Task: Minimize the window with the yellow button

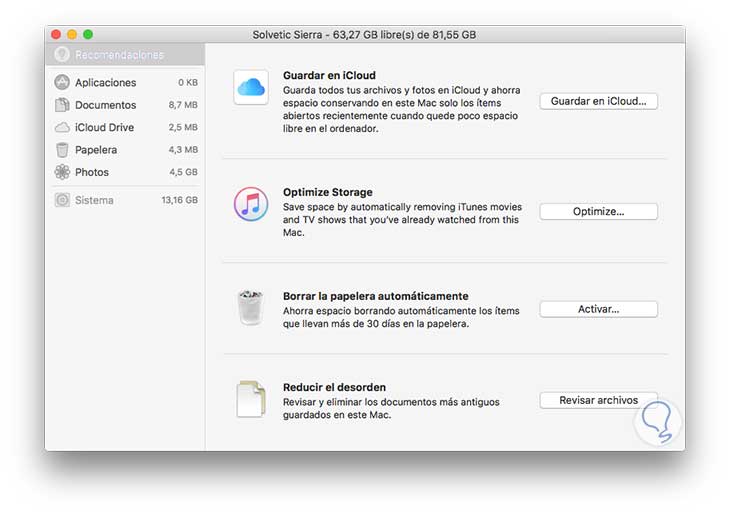Action: point(72,34)
